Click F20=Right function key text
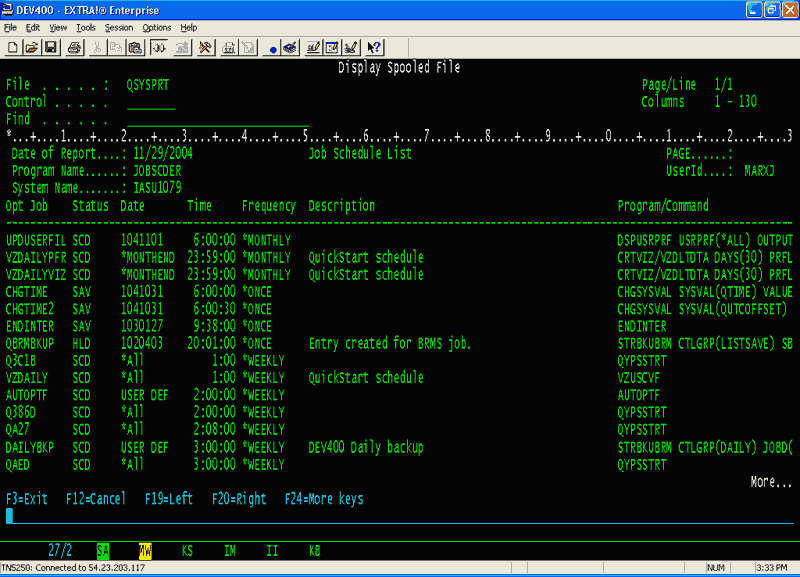The height and width of the screenshot is (577, 800). click(240, 499)
